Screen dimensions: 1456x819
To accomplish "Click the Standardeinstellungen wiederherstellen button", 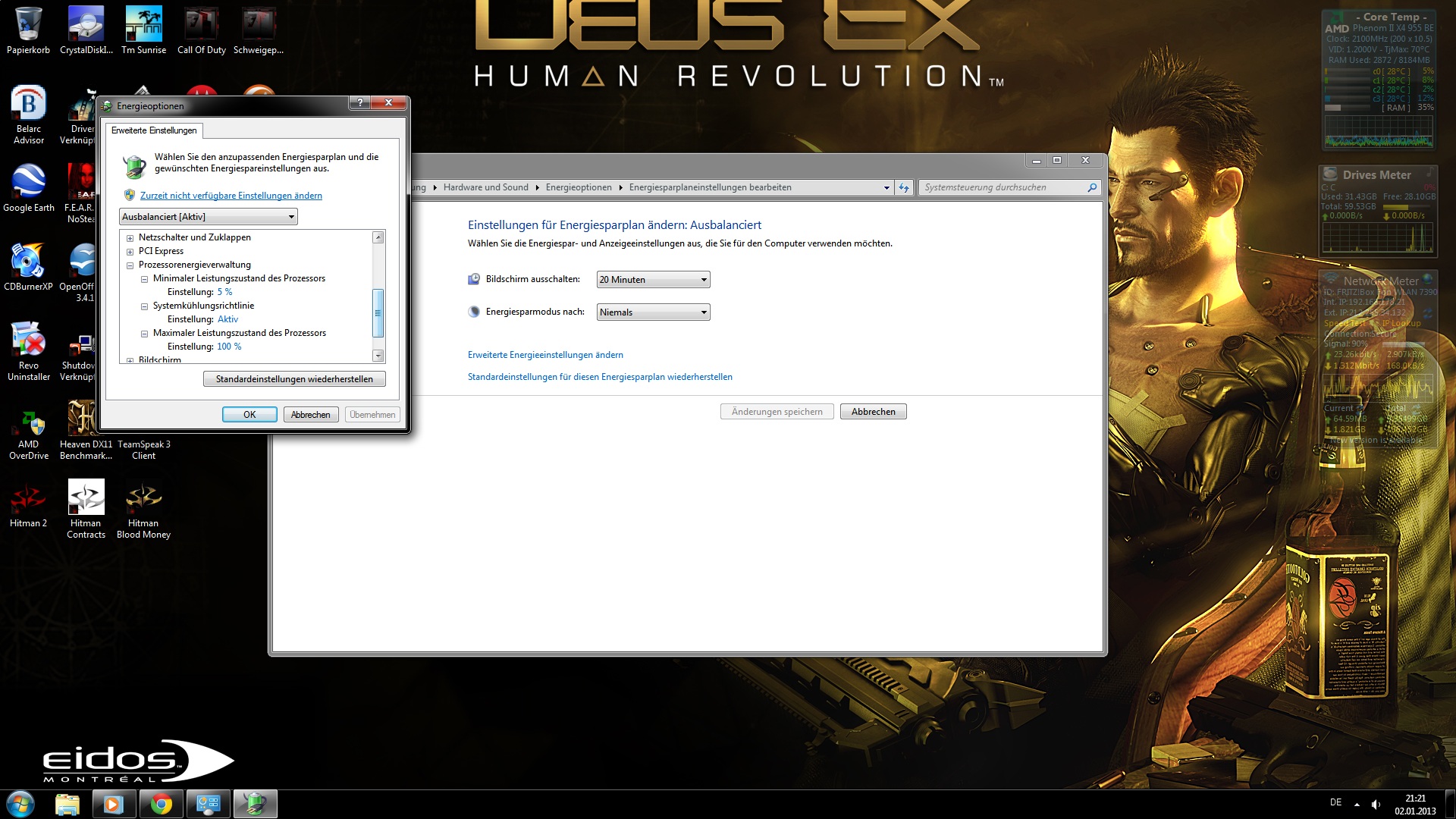I will 294,379.
